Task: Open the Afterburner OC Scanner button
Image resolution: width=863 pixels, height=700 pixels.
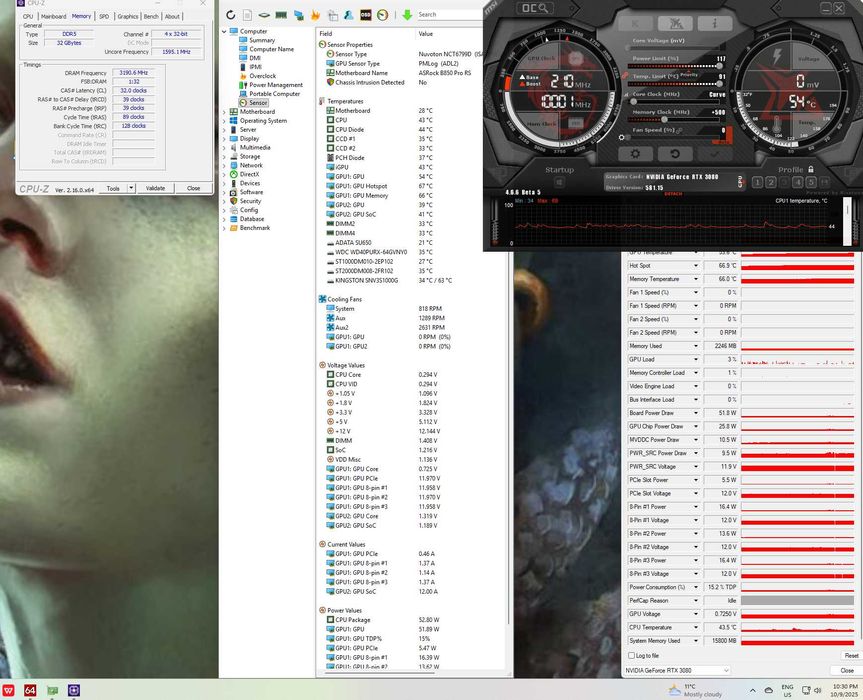Action: pos(535,8)
